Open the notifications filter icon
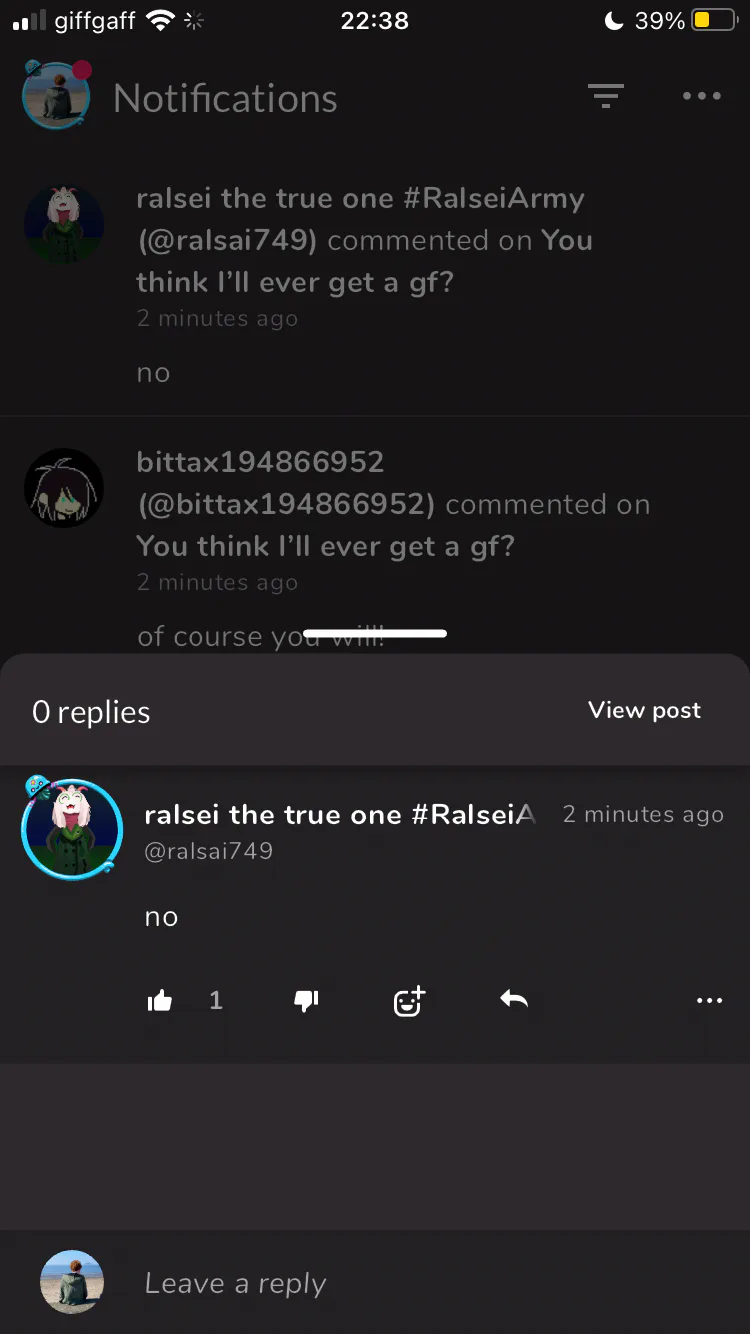The height and width of the screenshot is (1334, 750). pos(605,96)
